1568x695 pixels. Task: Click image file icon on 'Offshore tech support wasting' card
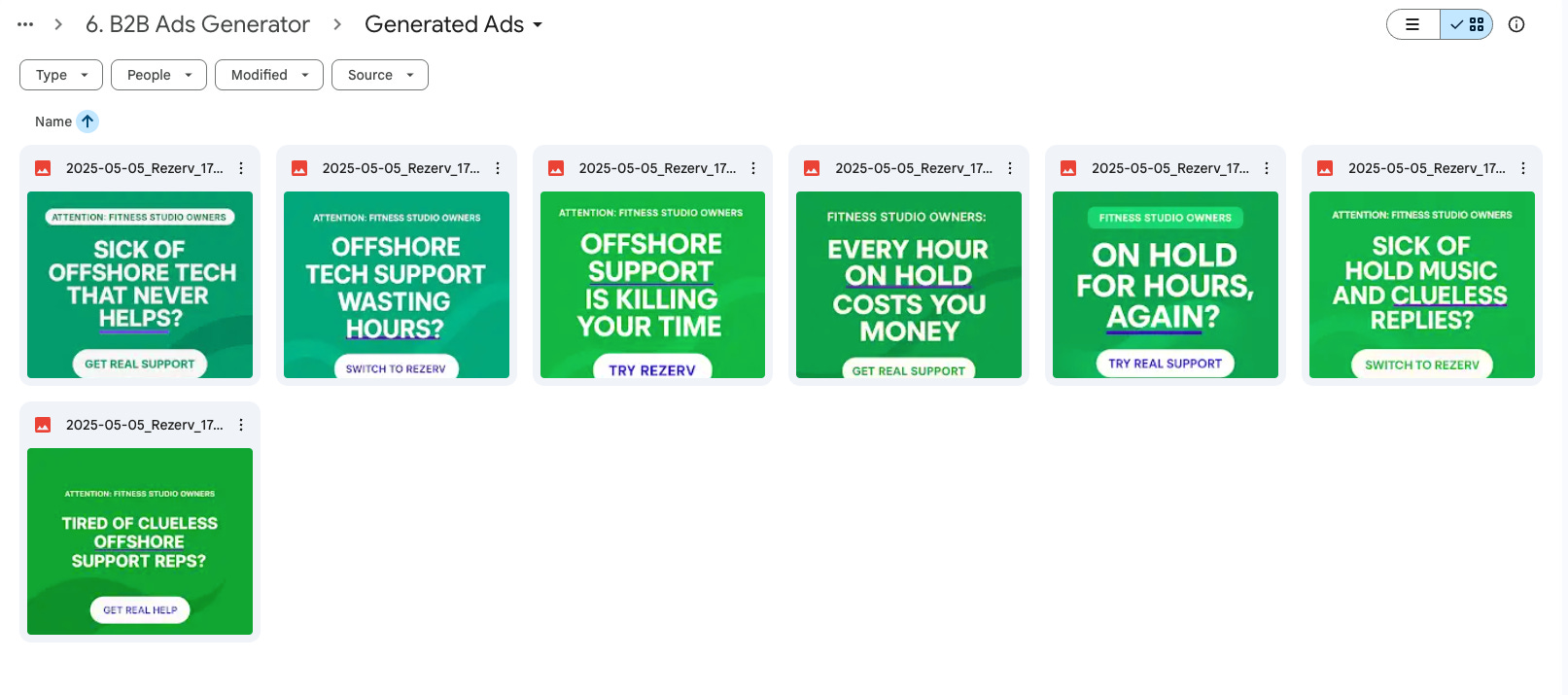(299, 168)
